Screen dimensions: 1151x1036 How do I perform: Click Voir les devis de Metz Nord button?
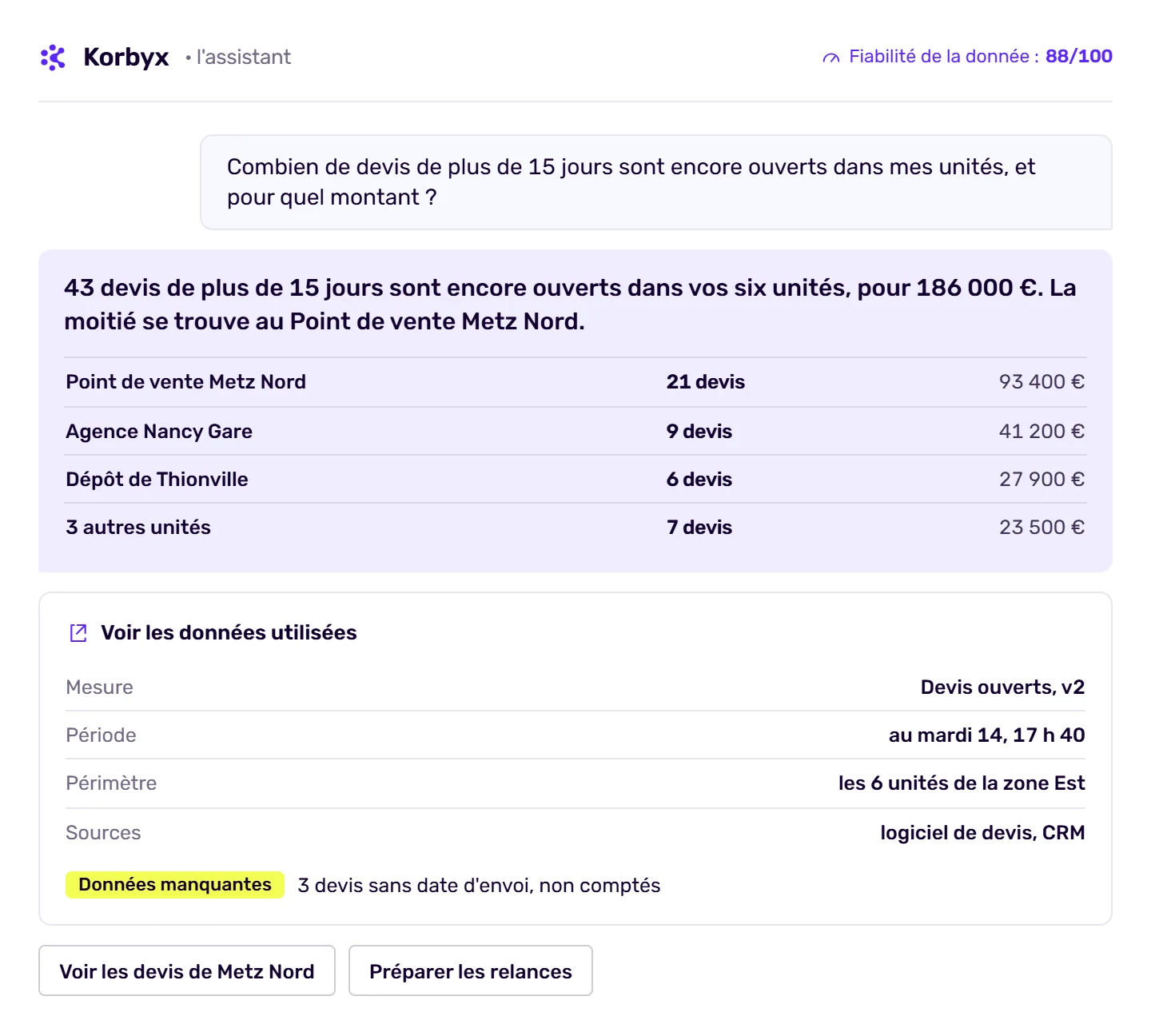[187, 970]
